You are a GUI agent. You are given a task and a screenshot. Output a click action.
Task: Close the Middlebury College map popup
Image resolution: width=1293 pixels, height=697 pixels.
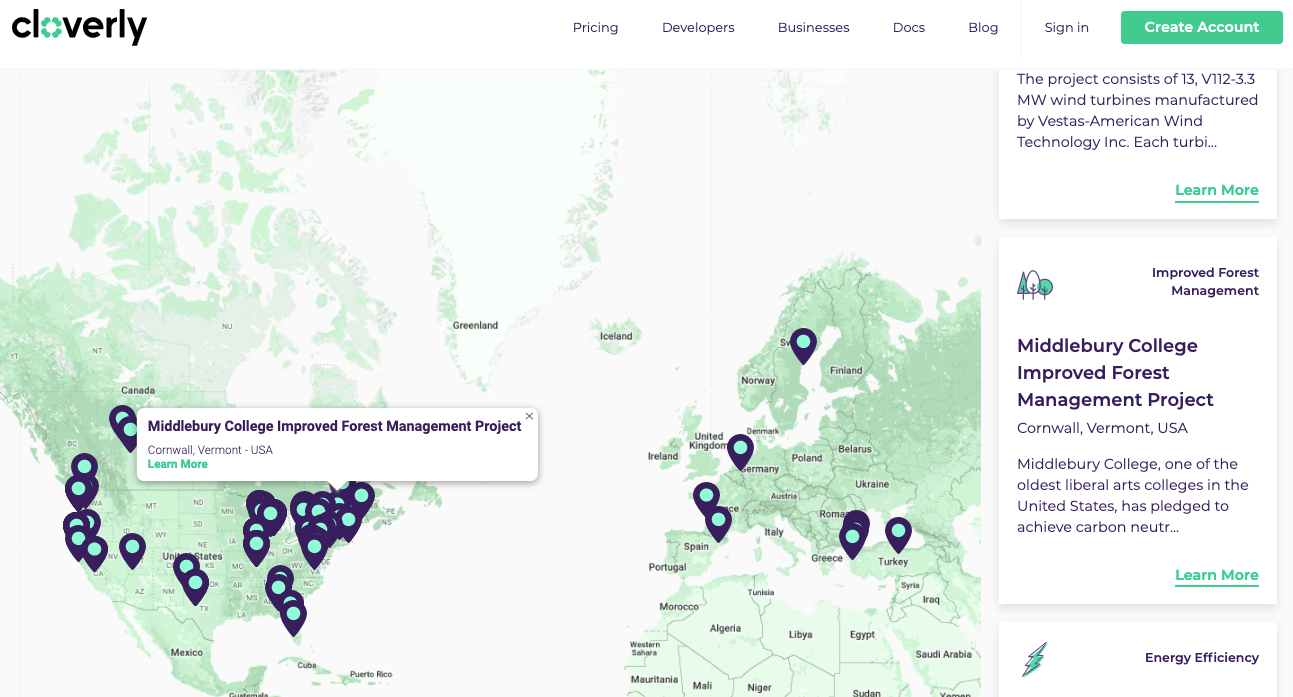(529, 416)
